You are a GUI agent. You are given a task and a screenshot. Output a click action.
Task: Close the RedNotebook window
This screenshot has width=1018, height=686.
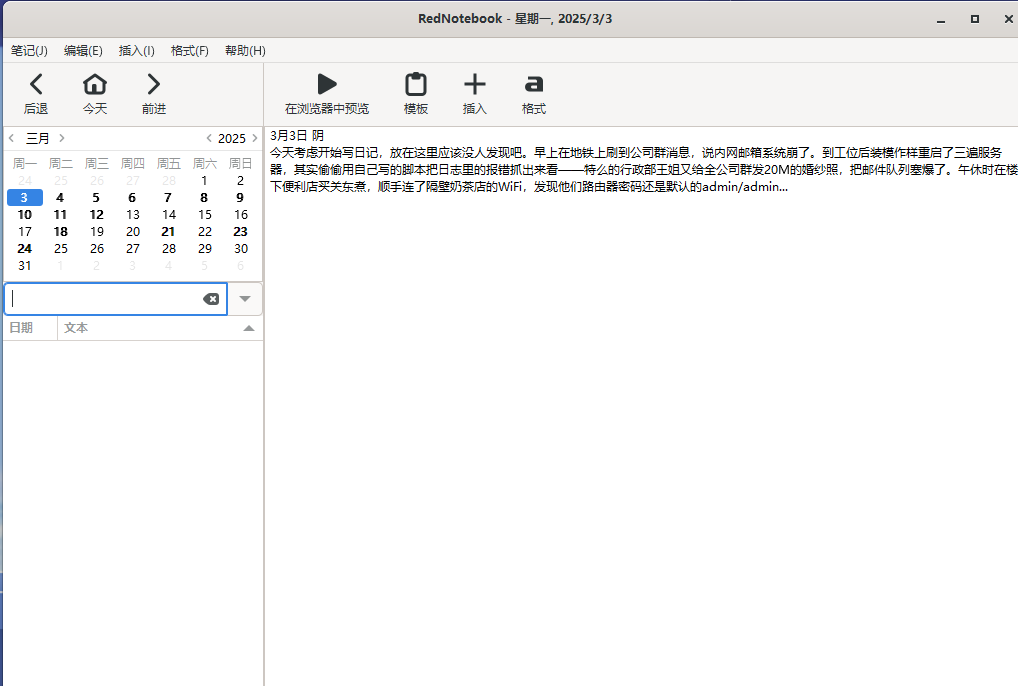1008,19
